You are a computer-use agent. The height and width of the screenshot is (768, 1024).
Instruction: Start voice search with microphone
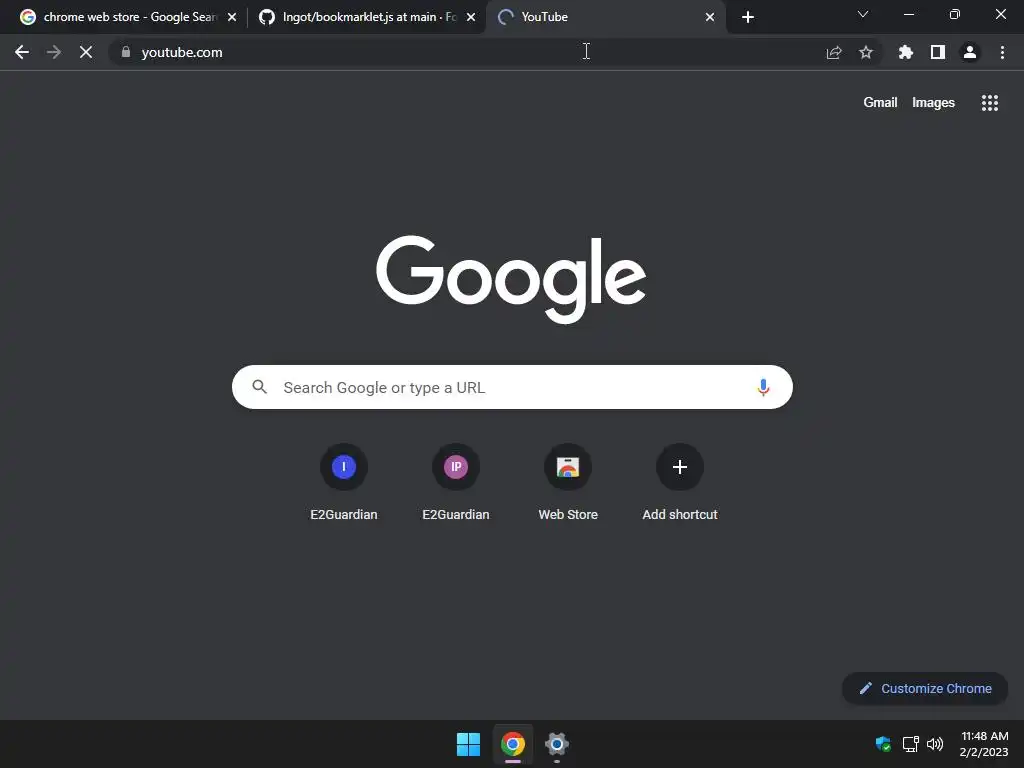(x=763, y=387)
